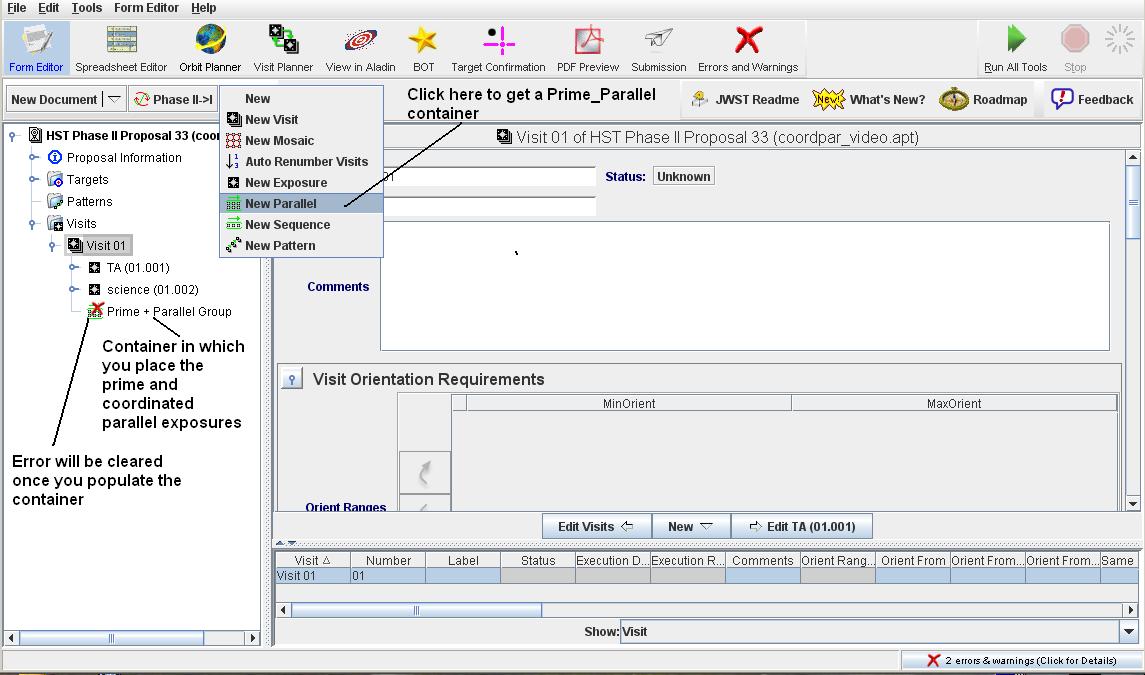Open the New dropdown button below form

click(x=691, y=527)
